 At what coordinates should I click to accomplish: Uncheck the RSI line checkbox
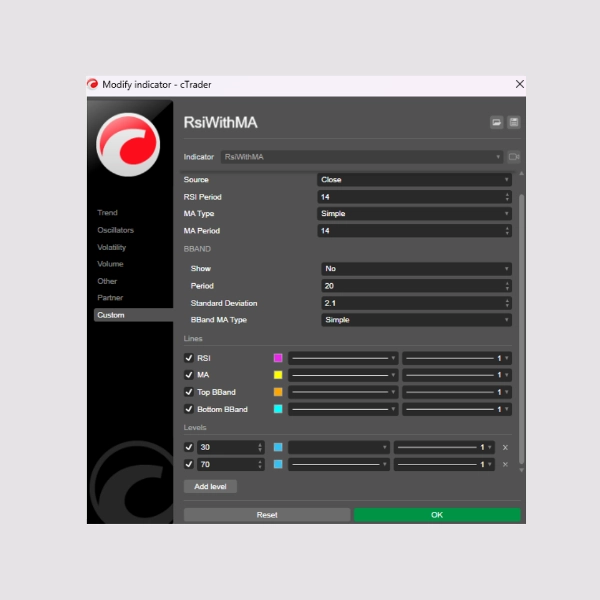tap(189, 358)
